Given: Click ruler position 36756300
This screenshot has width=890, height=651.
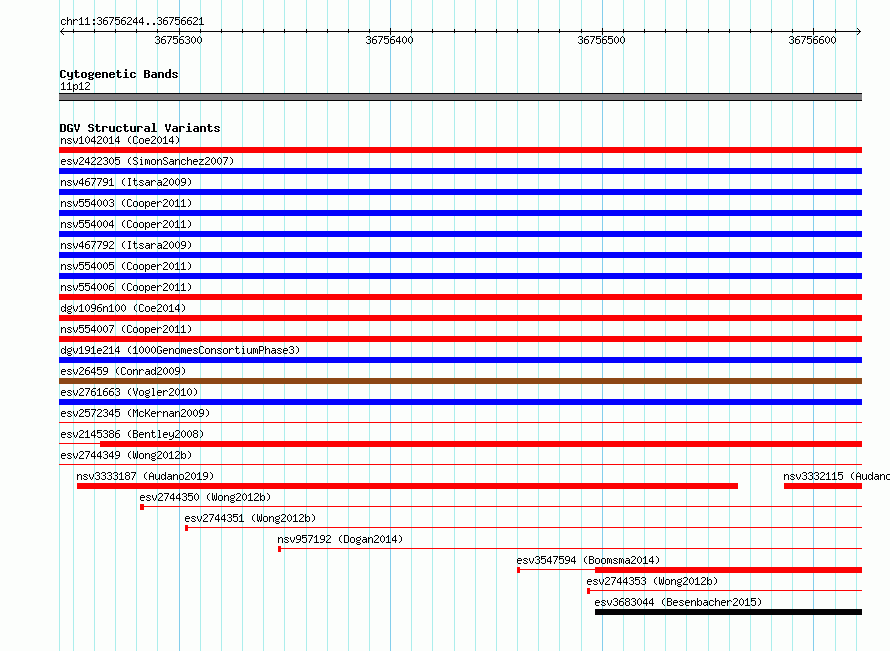Looking at the screenshot, I should pyautogui.click(x=178, y=40).
